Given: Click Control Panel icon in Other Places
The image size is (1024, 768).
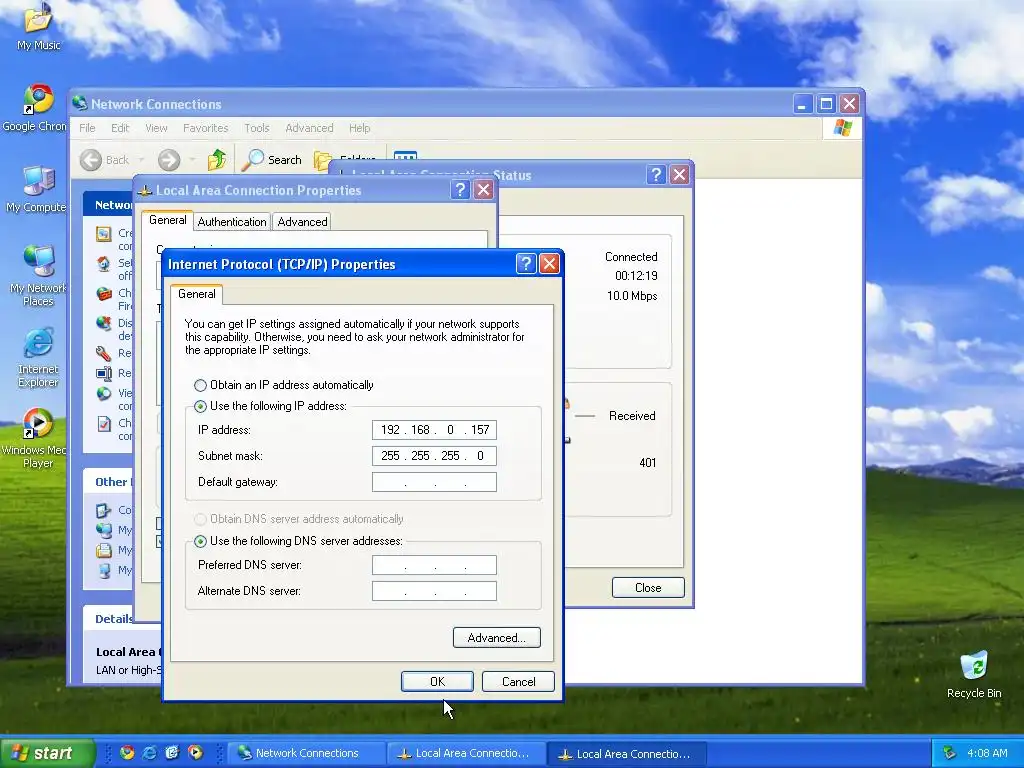Looking at the screenshot, I should [x=104, y=510].
